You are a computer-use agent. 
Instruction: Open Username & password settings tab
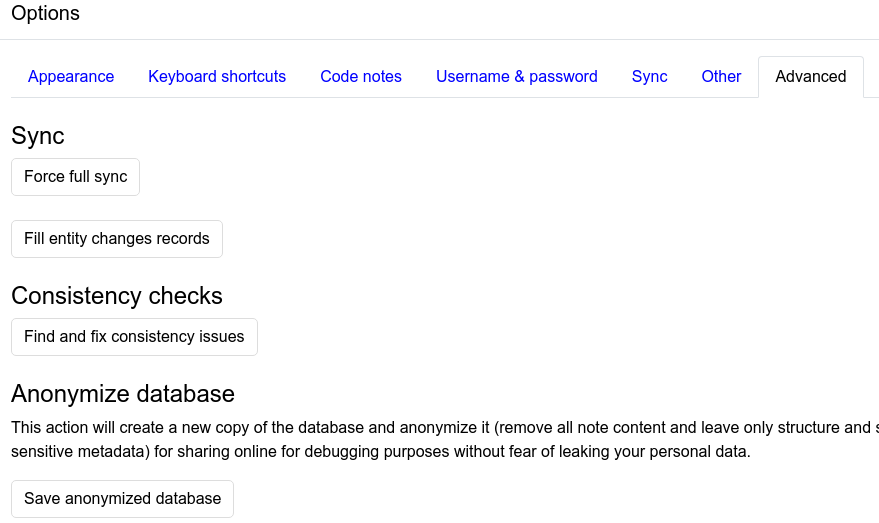[517, 77]
